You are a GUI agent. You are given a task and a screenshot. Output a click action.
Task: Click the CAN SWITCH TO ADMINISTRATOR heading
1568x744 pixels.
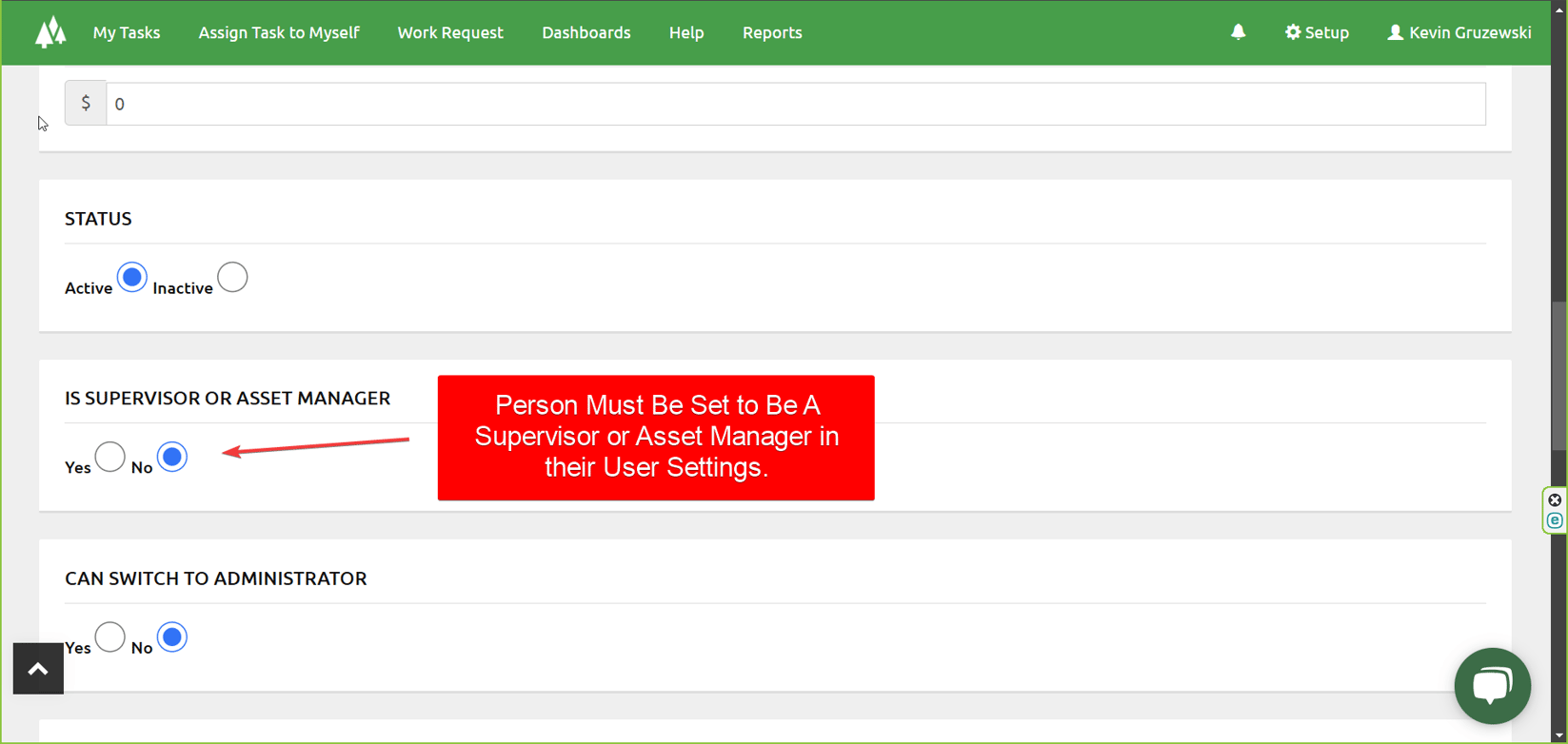(216, 578)
